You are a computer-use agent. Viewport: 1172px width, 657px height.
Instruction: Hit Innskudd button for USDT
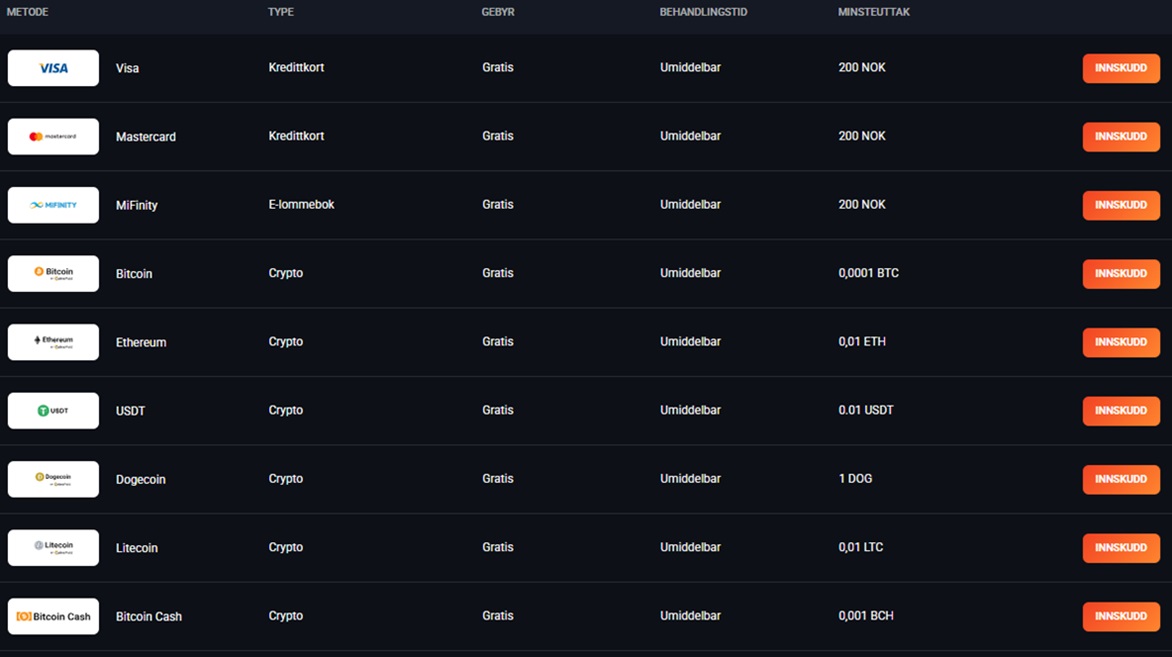(1121, 410)
